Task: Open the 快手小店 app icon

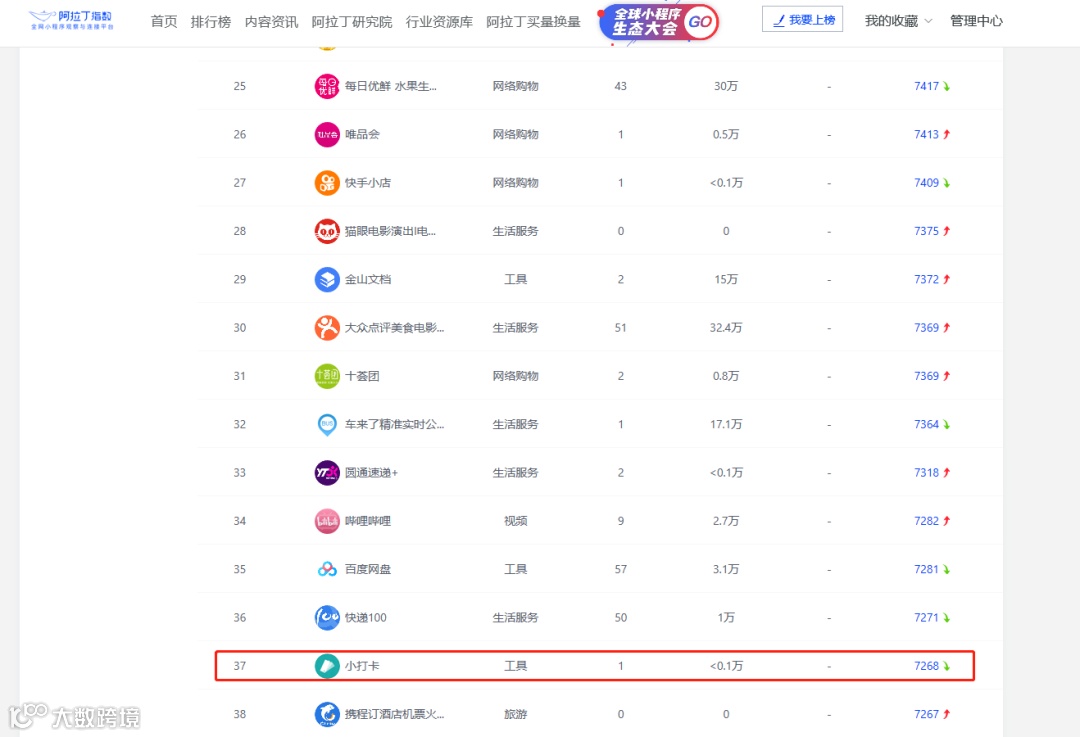Action: (x=326, y=183)
